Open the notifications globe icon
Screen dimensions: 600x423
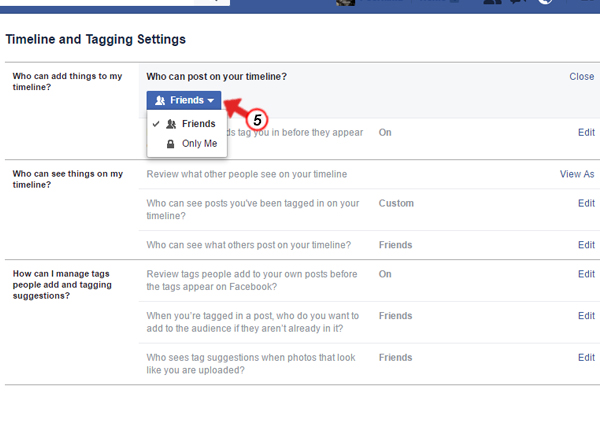(x=544, y=3)
